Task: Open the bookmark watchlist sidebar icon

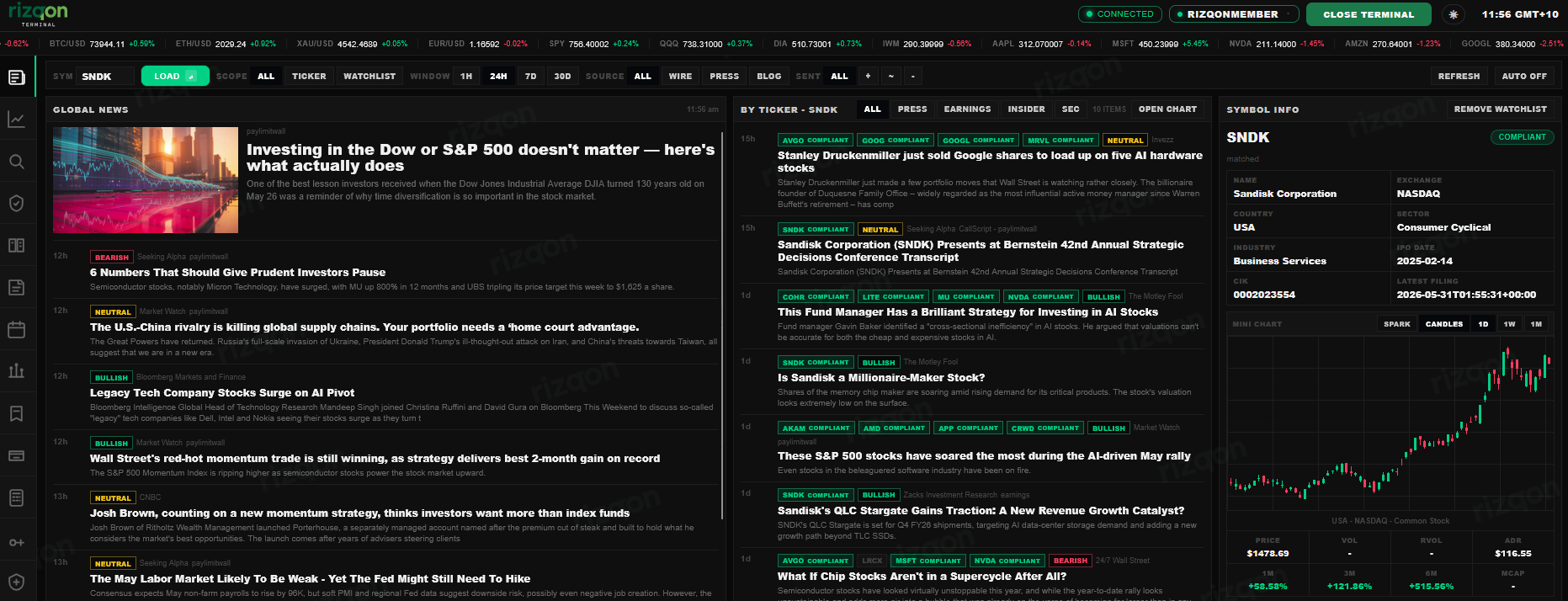Action: 16,413
